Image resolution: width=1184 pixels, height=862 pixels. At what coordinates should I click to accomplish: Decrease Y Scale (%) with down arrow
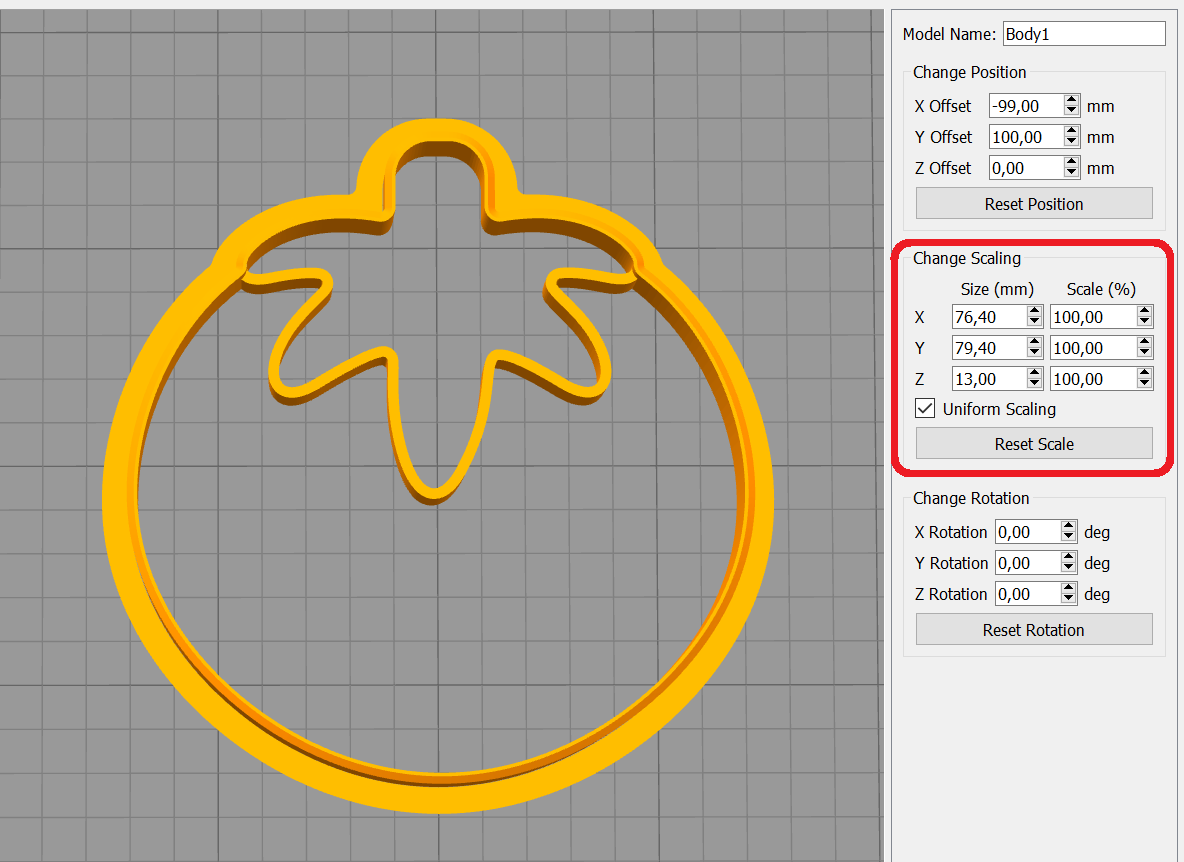pyautogui.click(x=1145, y=353)
